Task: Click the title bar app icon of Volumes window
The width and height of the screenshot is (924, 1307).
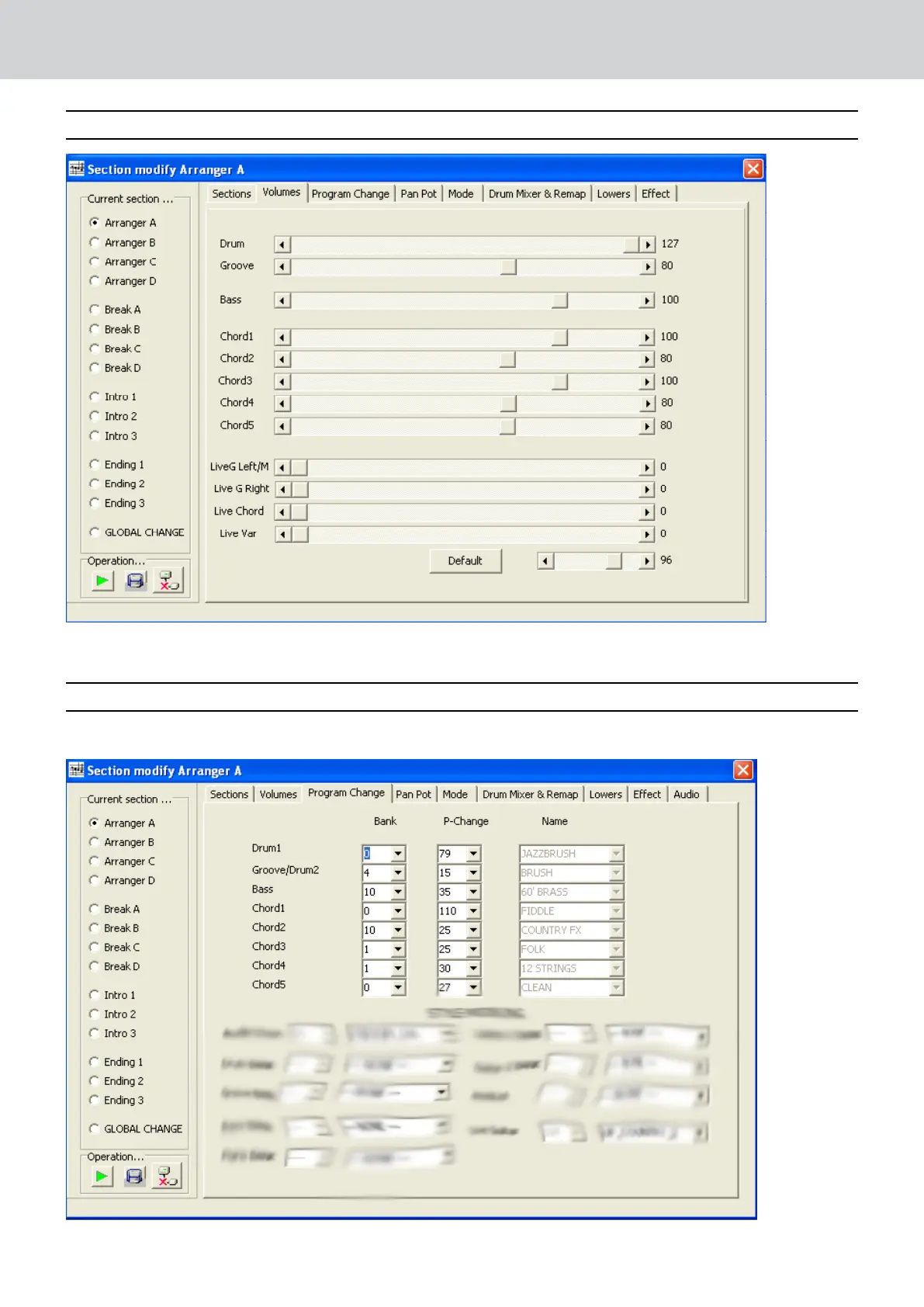Action: (x=76, y=168)
